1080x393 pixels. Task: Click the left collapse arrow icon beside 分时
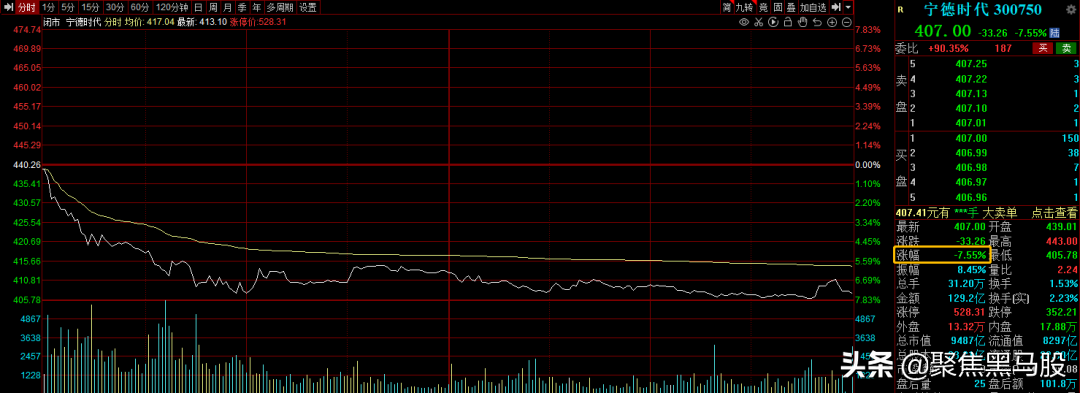click(8, 8)
